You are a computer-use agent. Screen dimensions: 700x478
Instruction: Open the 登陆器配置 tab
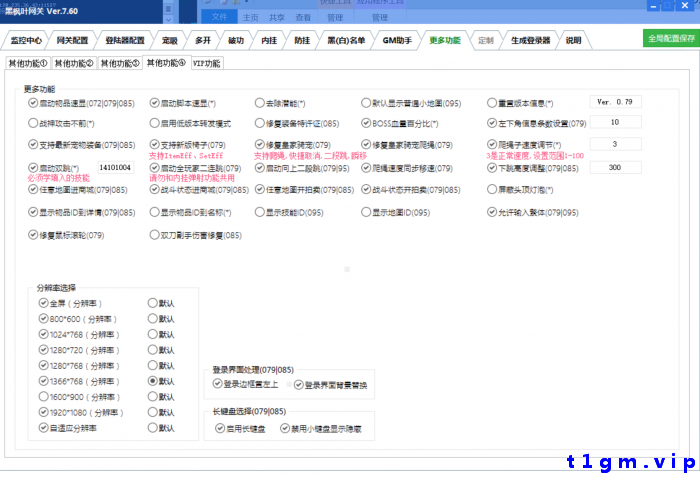pos(125,41)
